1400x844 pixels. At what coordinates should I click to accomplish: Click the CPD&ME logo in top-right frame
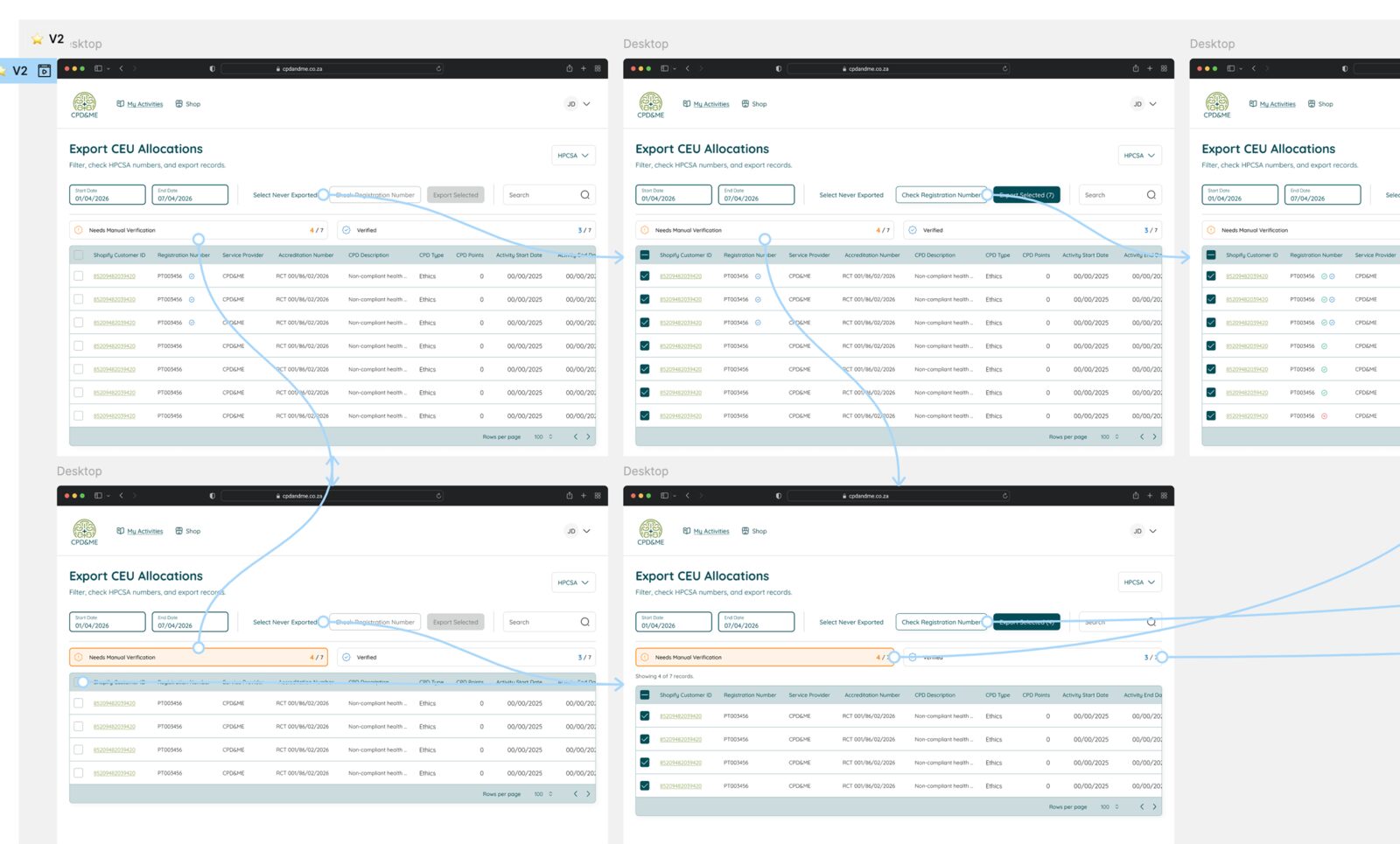click(1216, 105)
